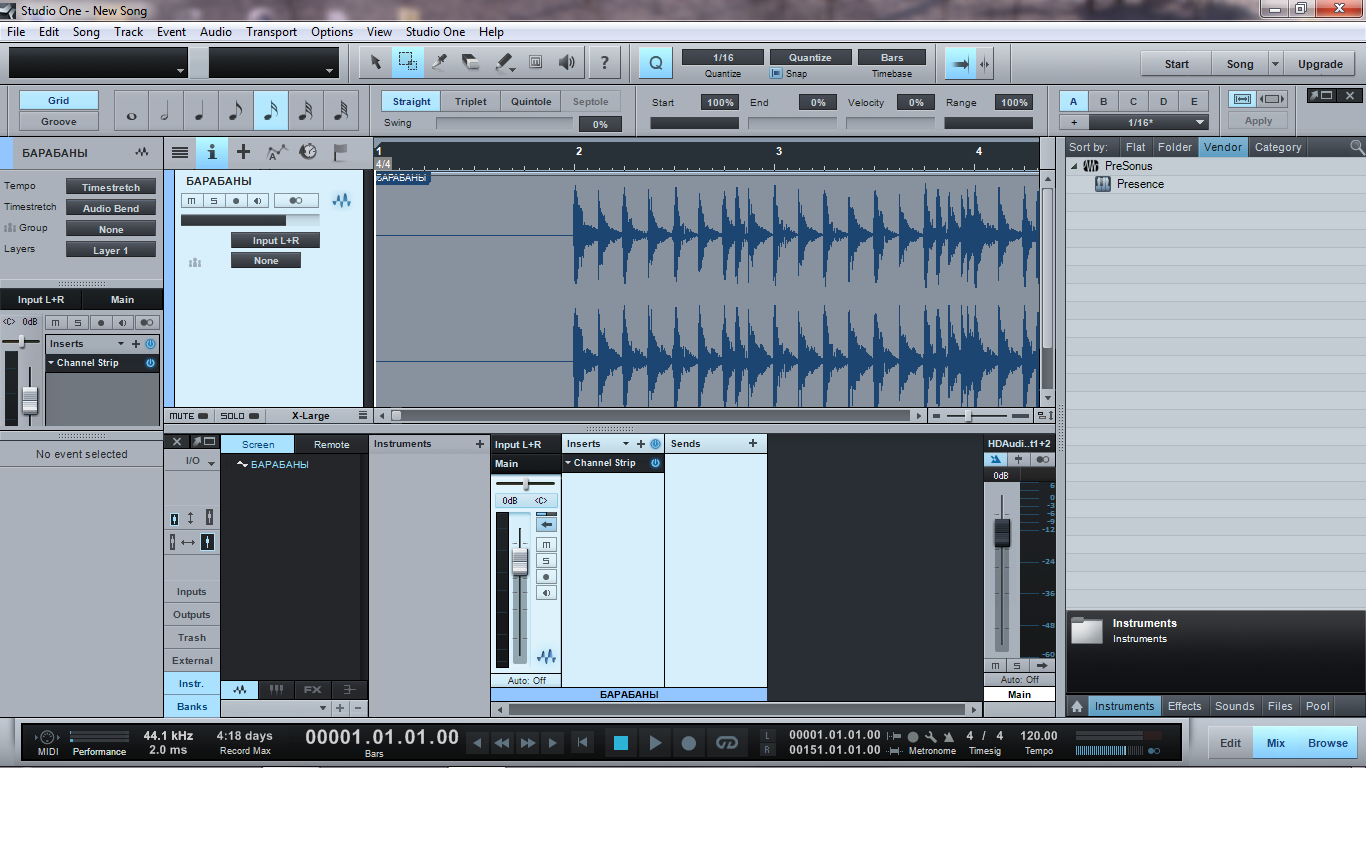Open the Layers 'Layer 1' dropdown
Screen dimensions: 1366x850
111,250
